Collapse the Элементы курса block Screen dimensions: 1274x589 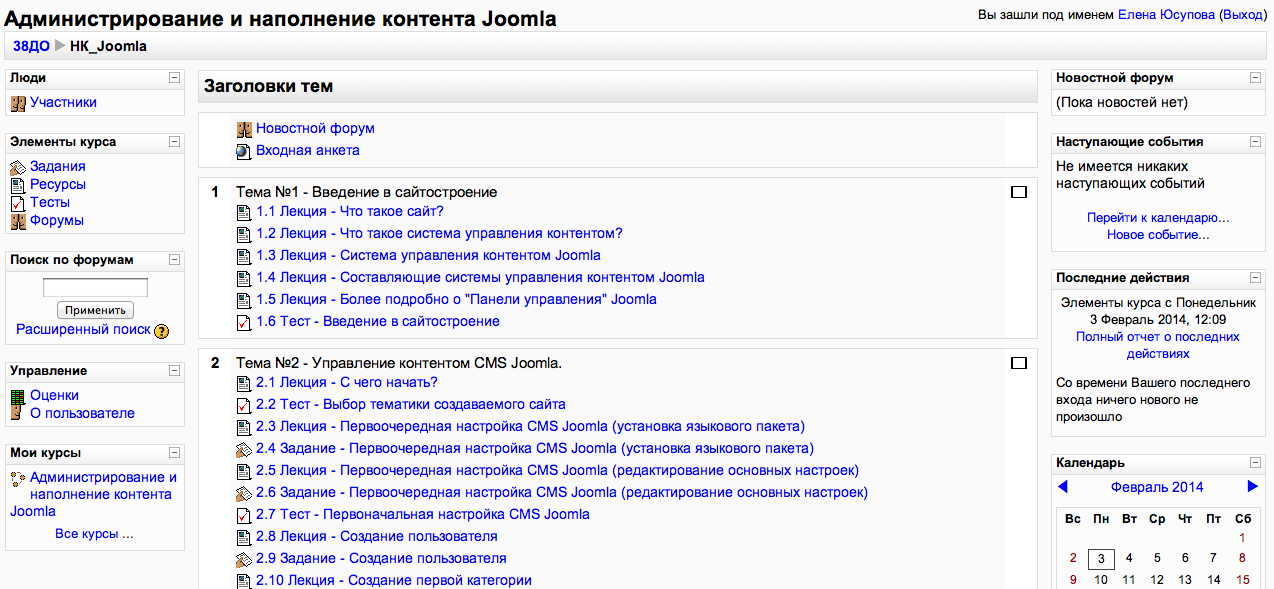(174, 142)
